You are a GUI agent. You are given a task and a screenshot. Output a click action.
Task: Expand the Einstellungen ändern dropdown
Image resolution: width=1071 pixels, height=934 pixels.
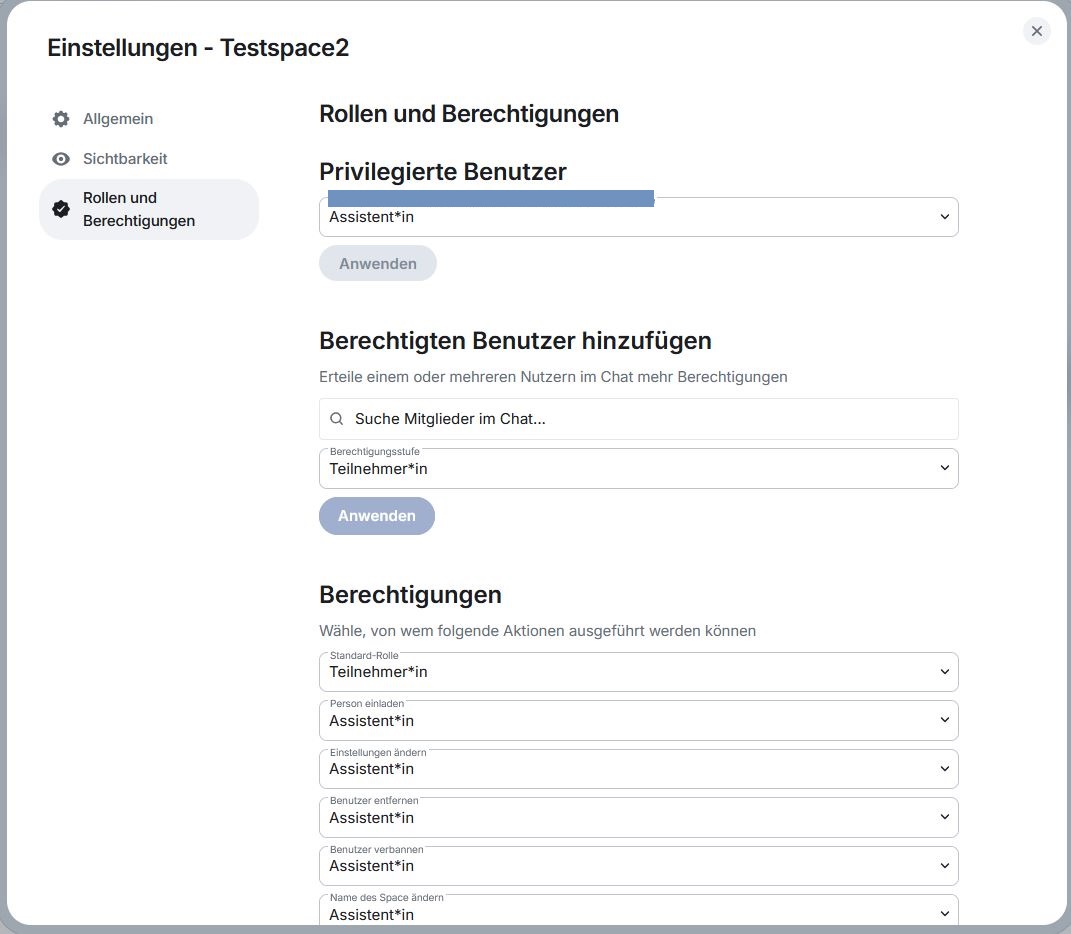click(638, 769)
